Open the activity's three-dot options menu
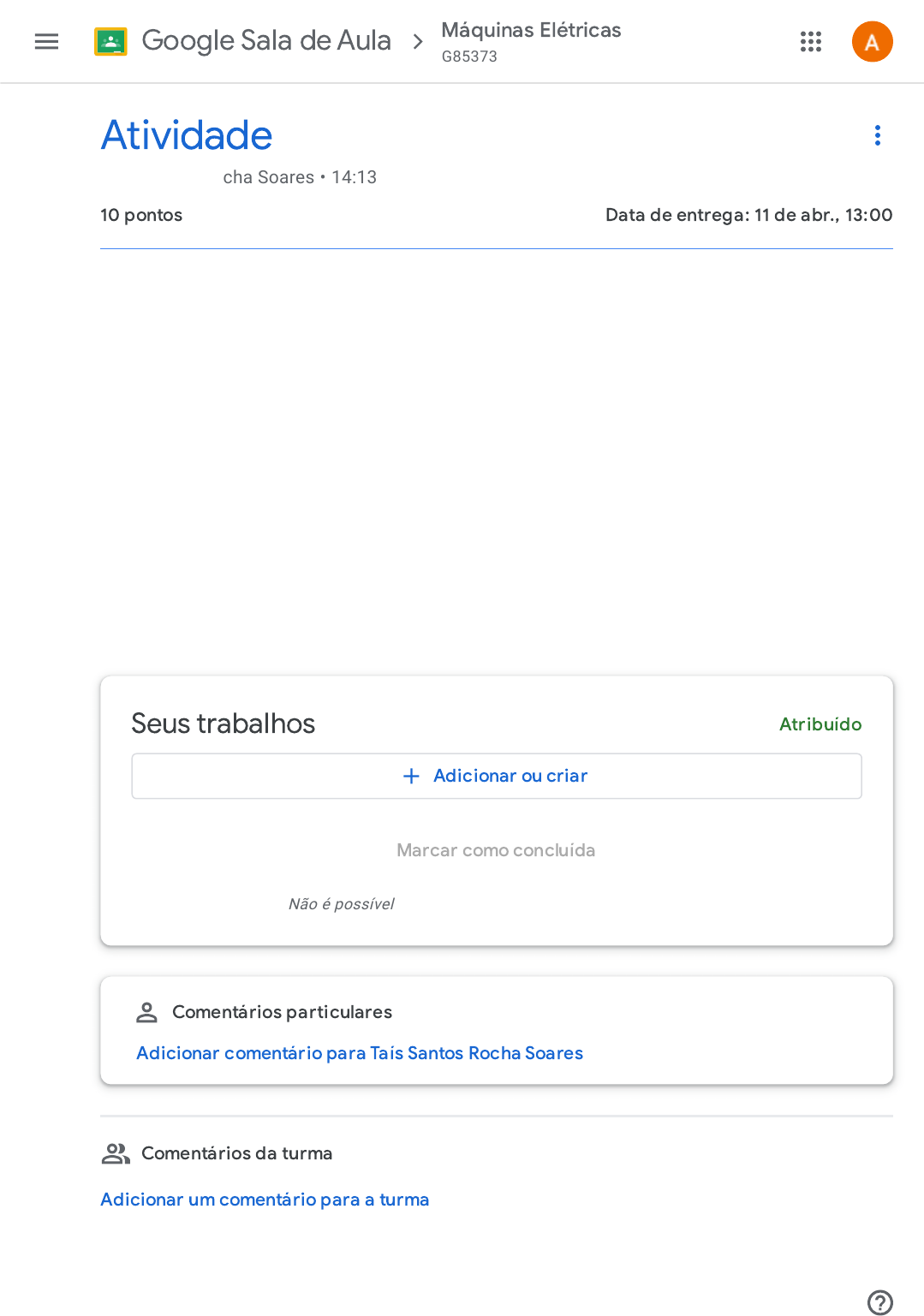 click(x=877, y=135)
